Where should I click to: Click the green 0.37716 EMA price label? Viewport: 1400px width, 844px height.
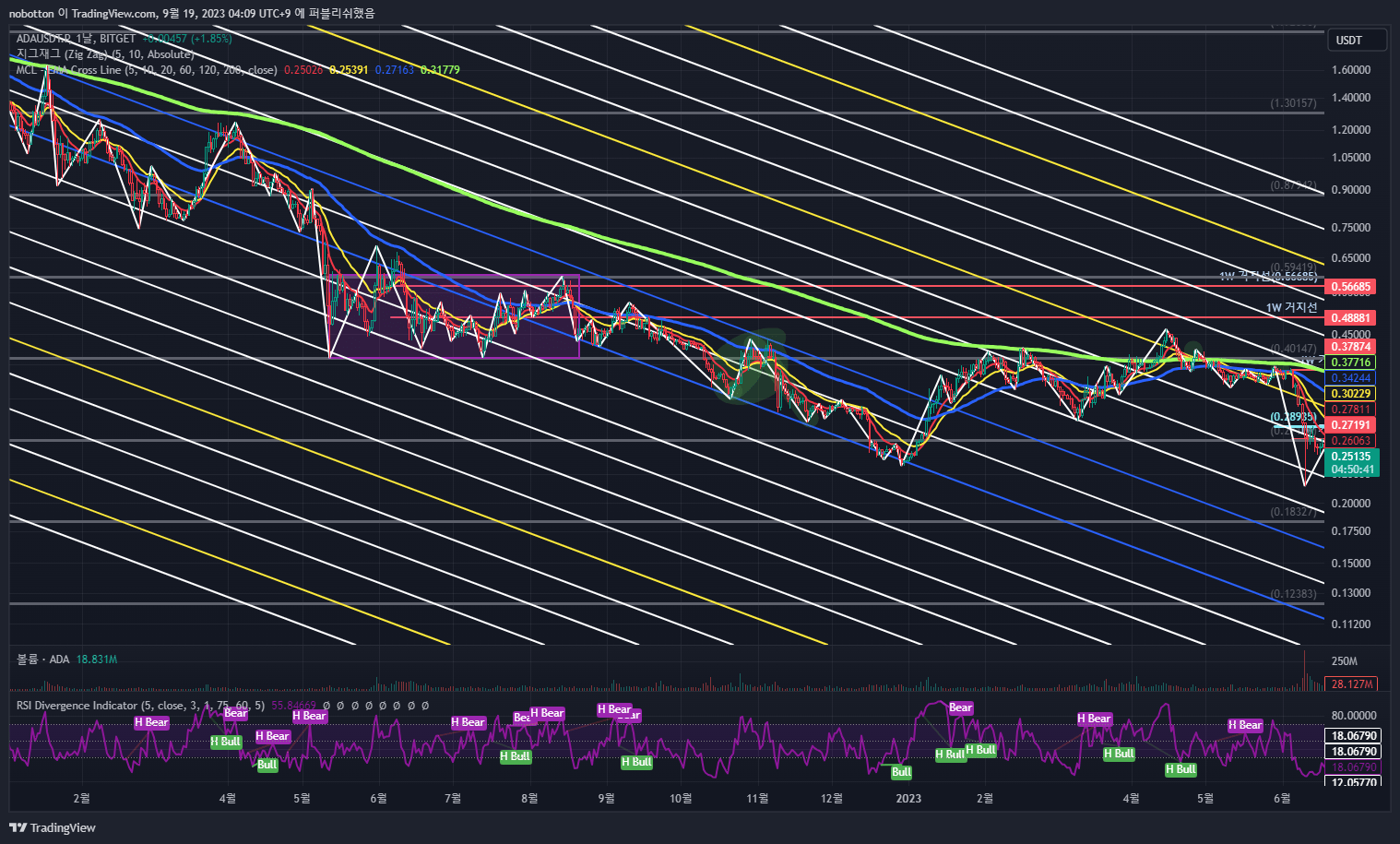(1350, 363)
